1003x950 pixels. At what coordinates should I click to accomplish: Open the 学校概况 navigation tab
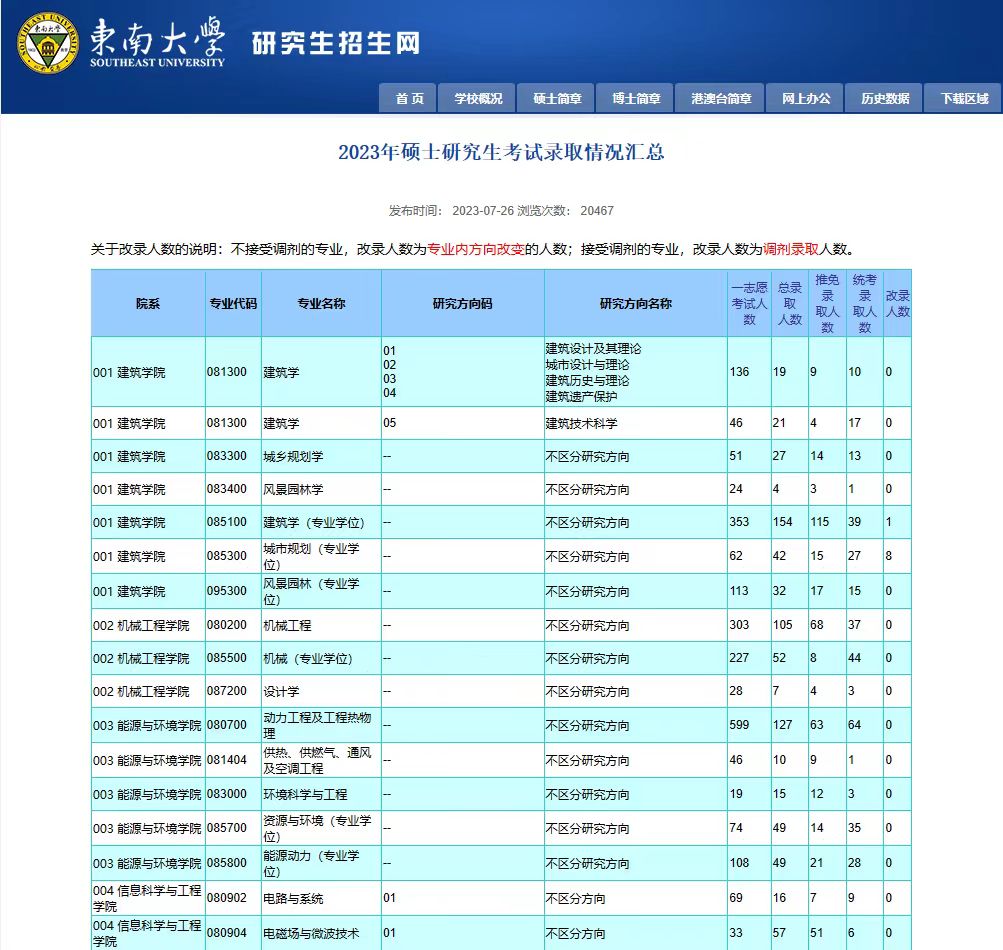[x=478, y=98]
